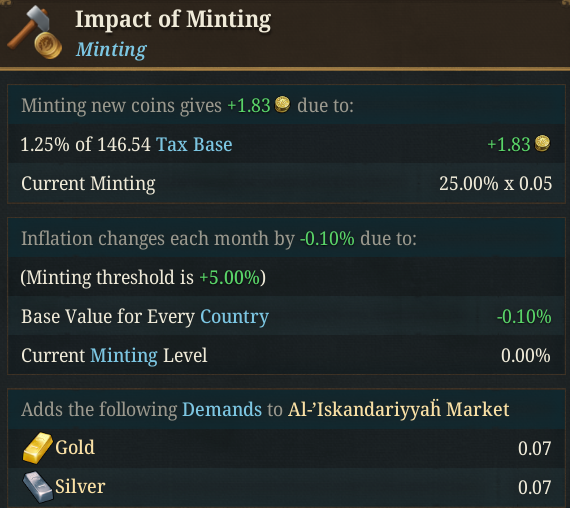Click the coin icon in Tax Base row
The height and width of the screenshot is (508, 570).
[x=542, y=143]
